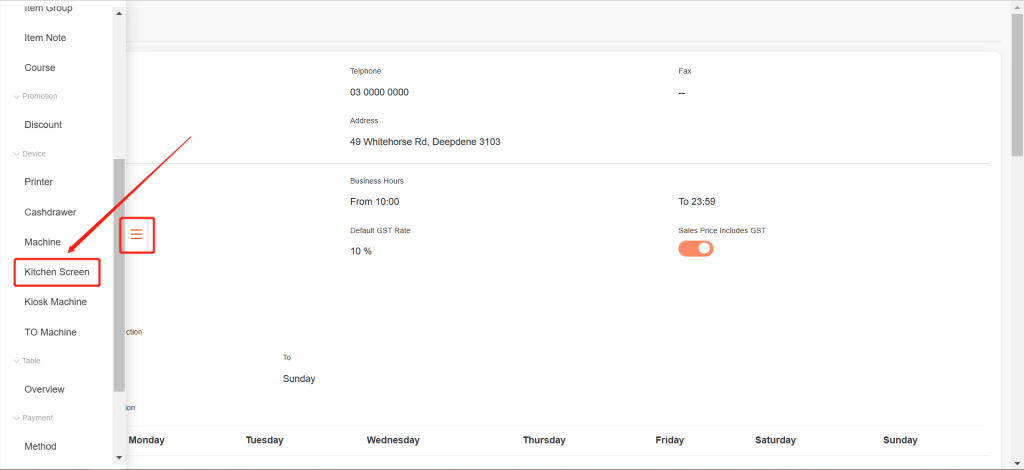Select Cashdrawer from the sidebar
Screen dimensions: 1024x470
[x=50, y=212]
